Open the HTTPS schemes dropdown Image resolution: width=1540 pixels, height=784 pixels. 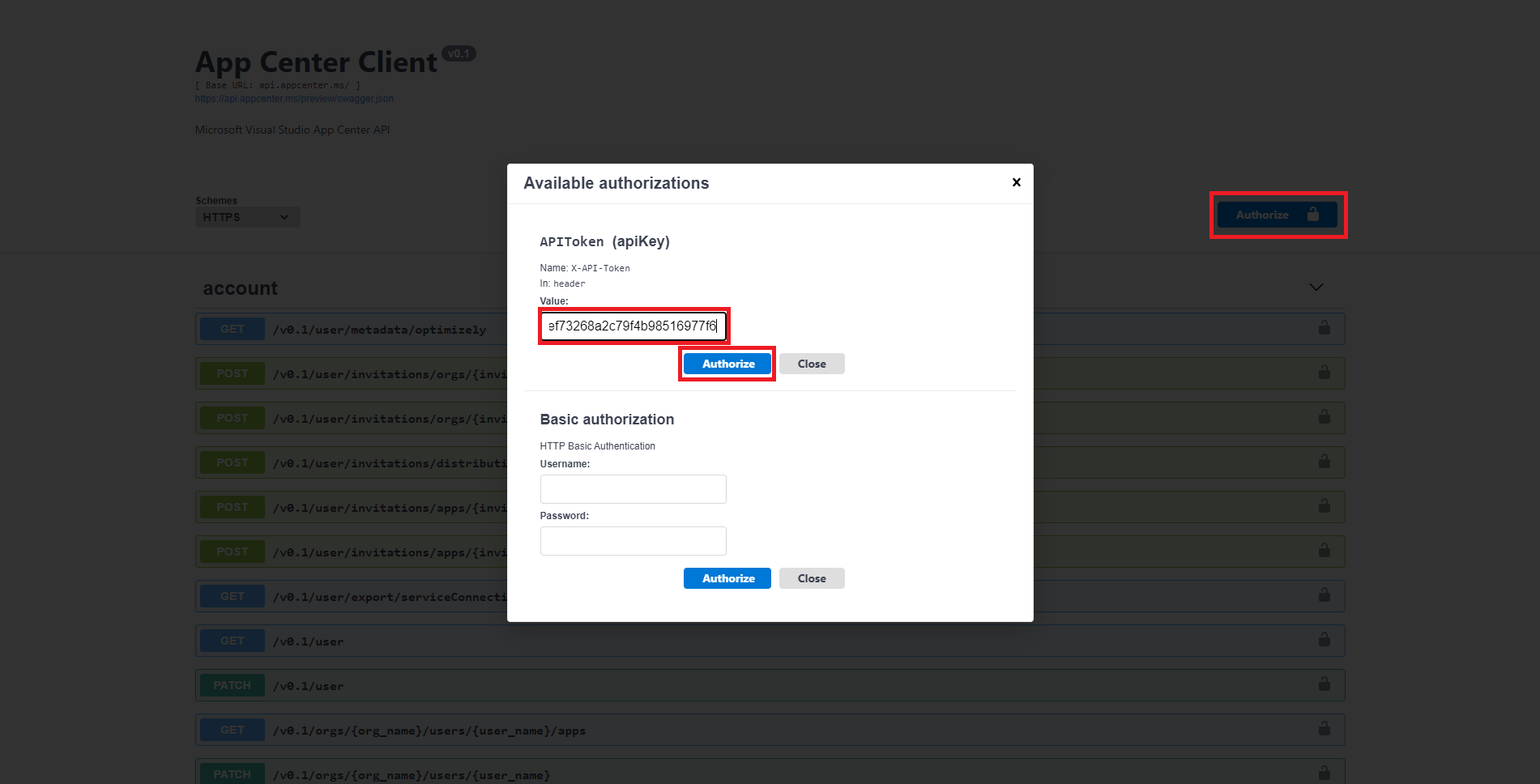247,217
